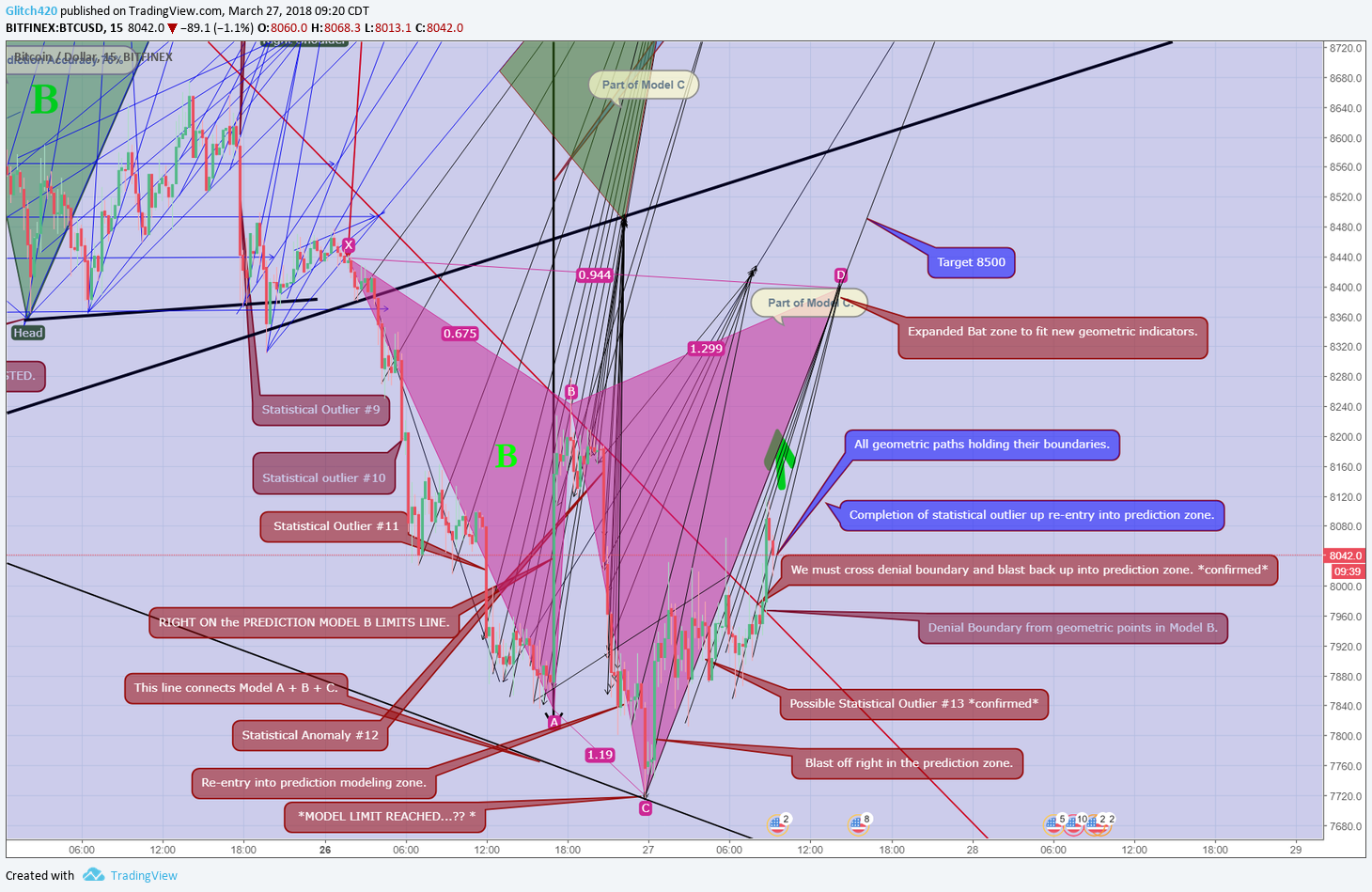
Task: Click date 26 on the time axis
Action: point(325,850)
